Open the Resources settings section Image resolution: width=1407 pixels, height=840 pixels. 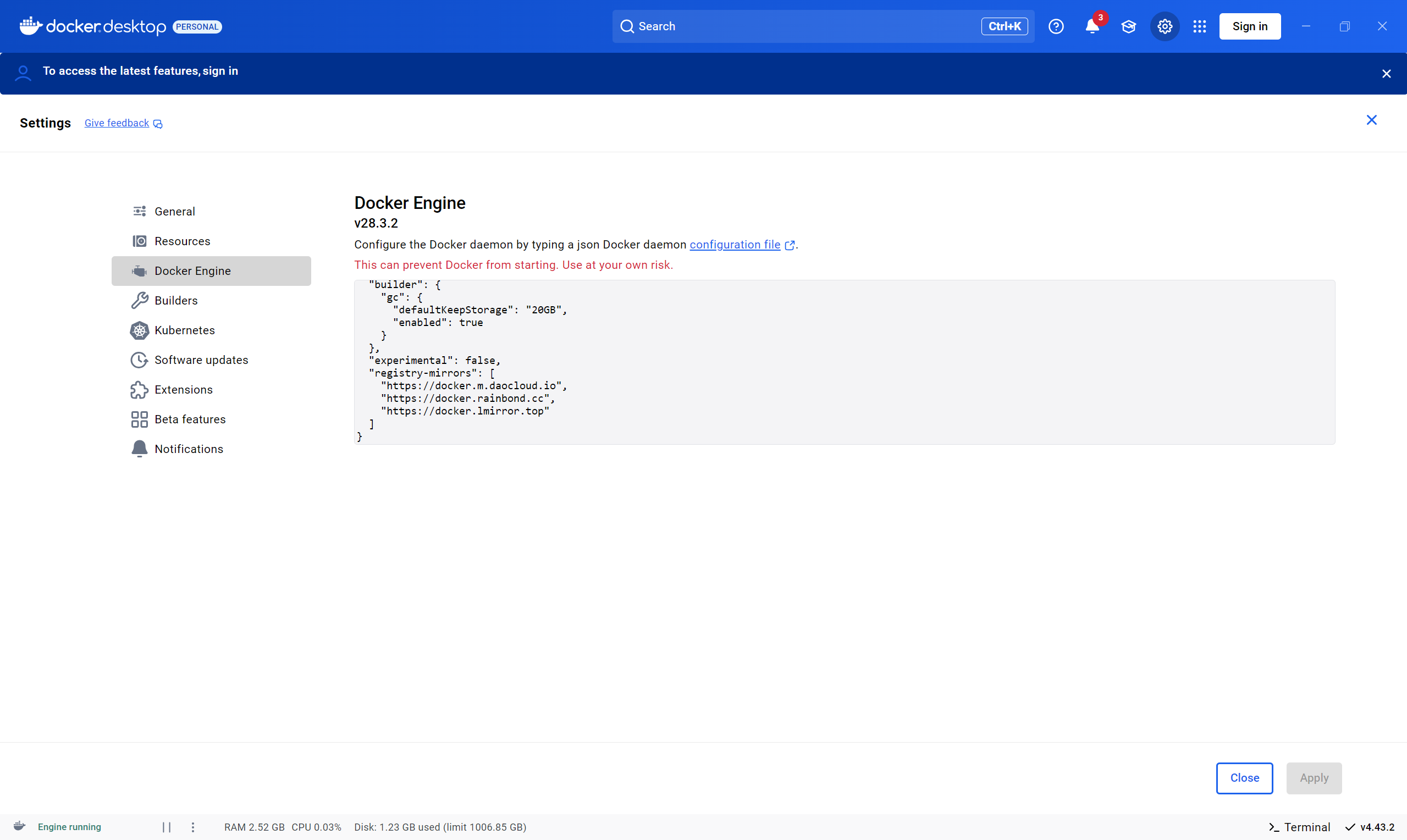(211, 241)
